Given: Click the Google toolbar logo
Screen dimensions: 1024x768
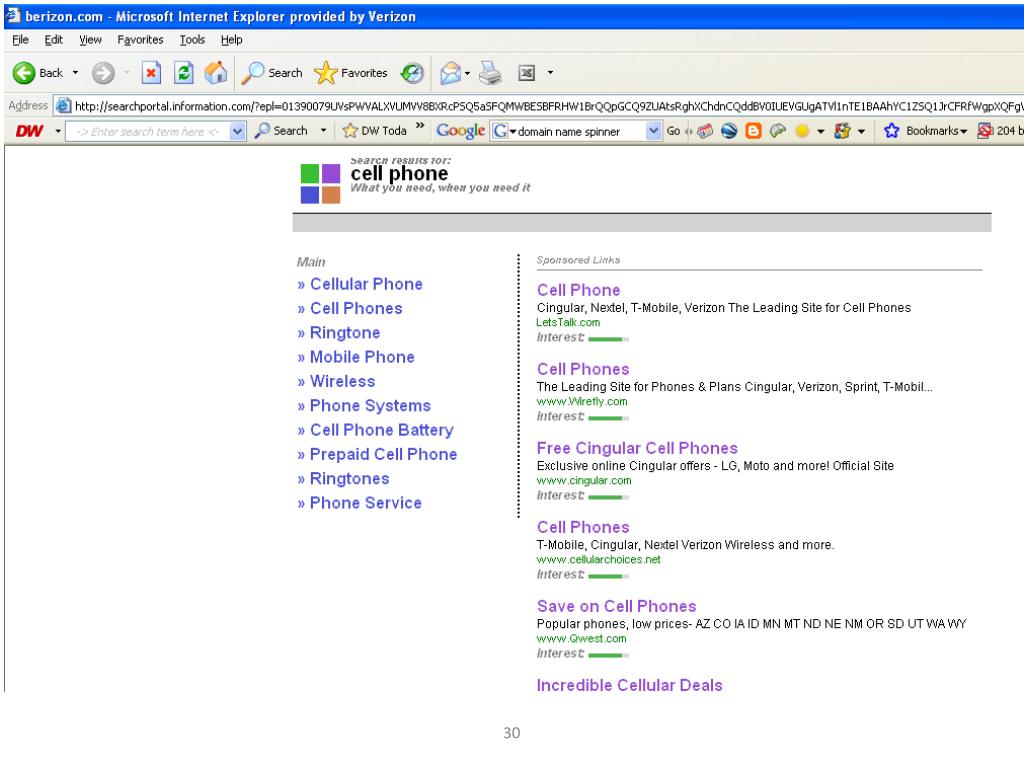Looking at the screenshot, I should [460, 131].
